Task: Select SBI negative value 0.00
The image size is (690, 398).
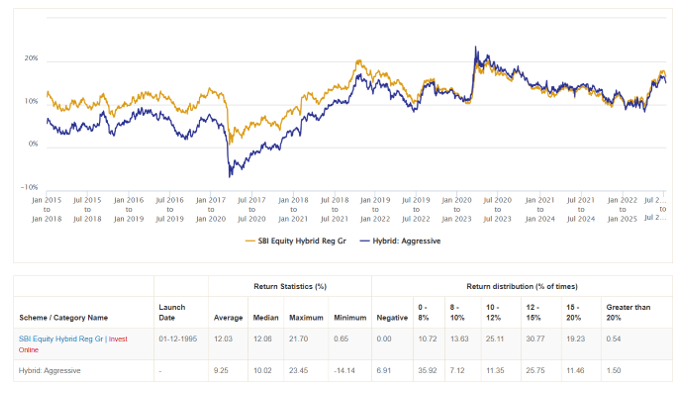Action: coord(384,339)
